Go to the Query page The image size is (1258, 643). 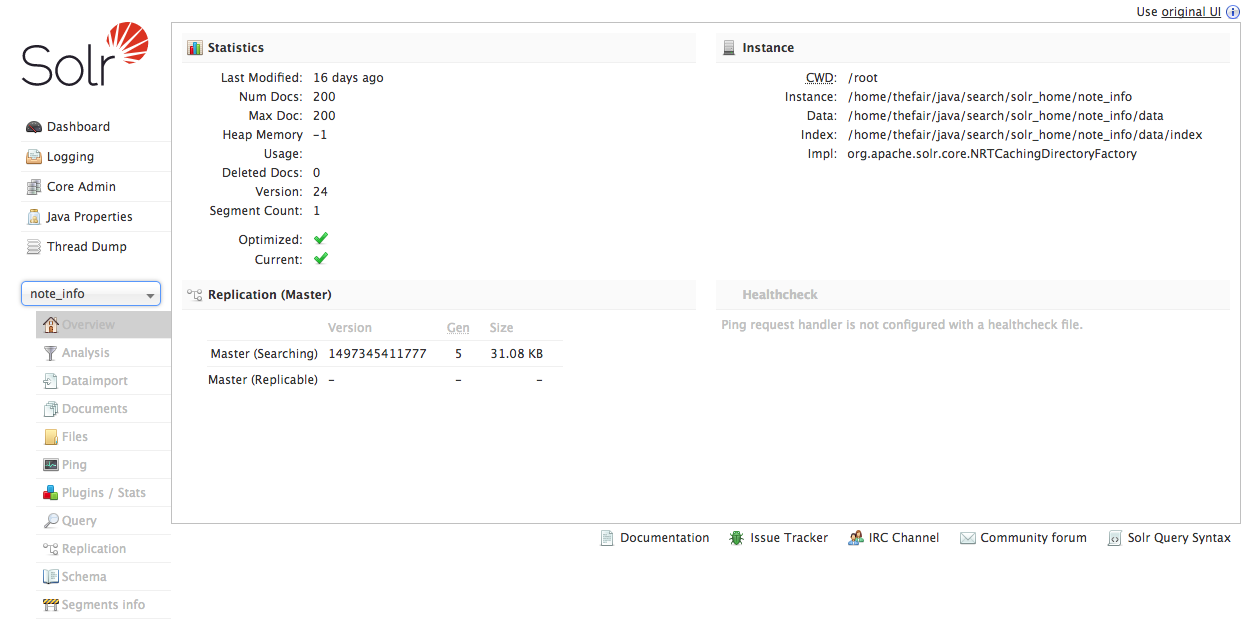tap(104, 521)
